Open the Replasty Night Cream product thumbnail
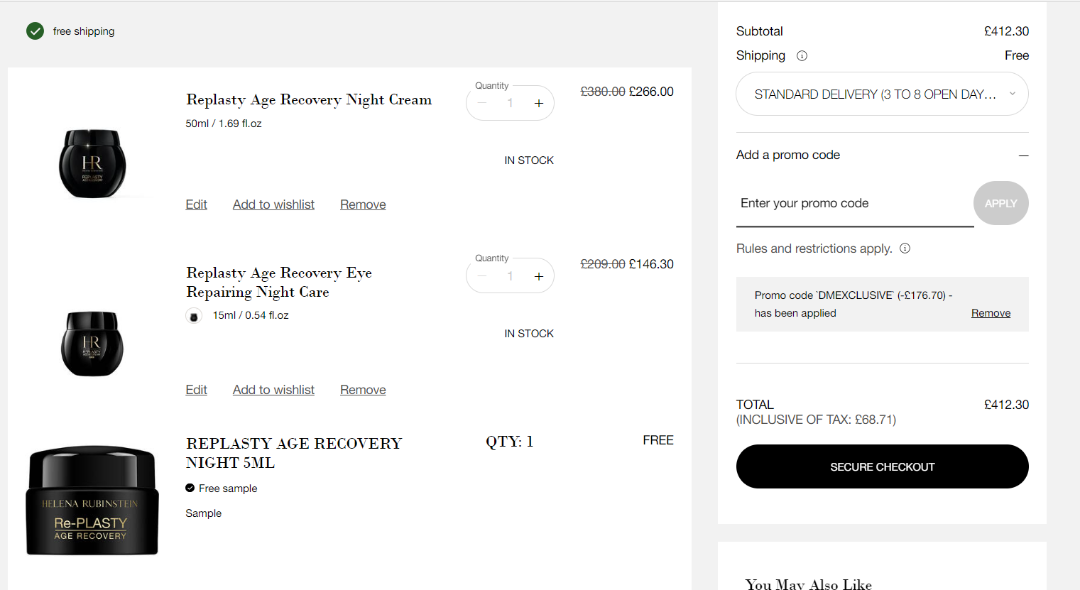Image resolution: width=1080 pixels, height=590 pixels. point(92,163)
